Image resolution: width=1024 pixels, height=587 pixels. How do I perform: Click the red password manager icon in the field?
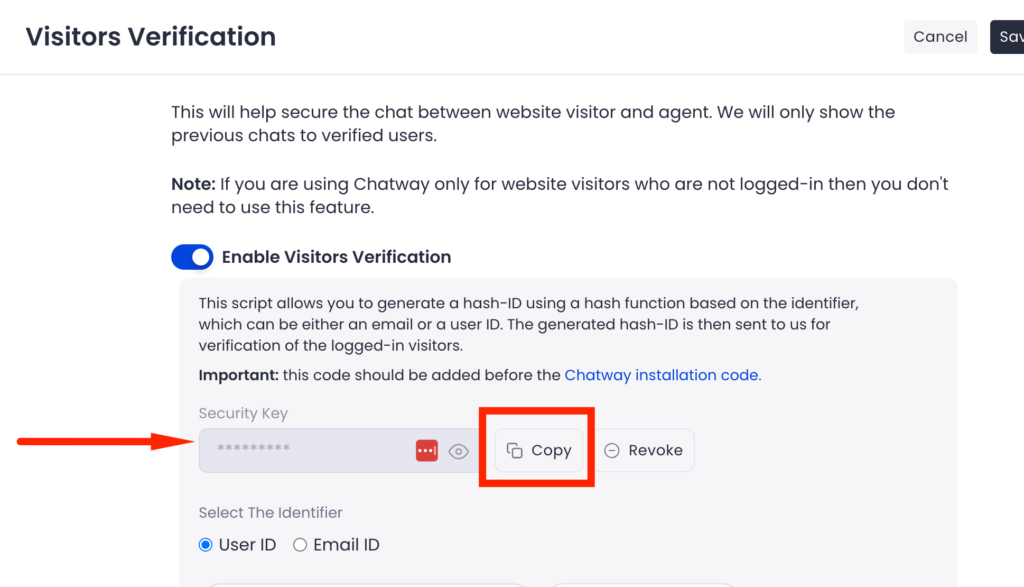pyautogui.click(x=427, y=451)
